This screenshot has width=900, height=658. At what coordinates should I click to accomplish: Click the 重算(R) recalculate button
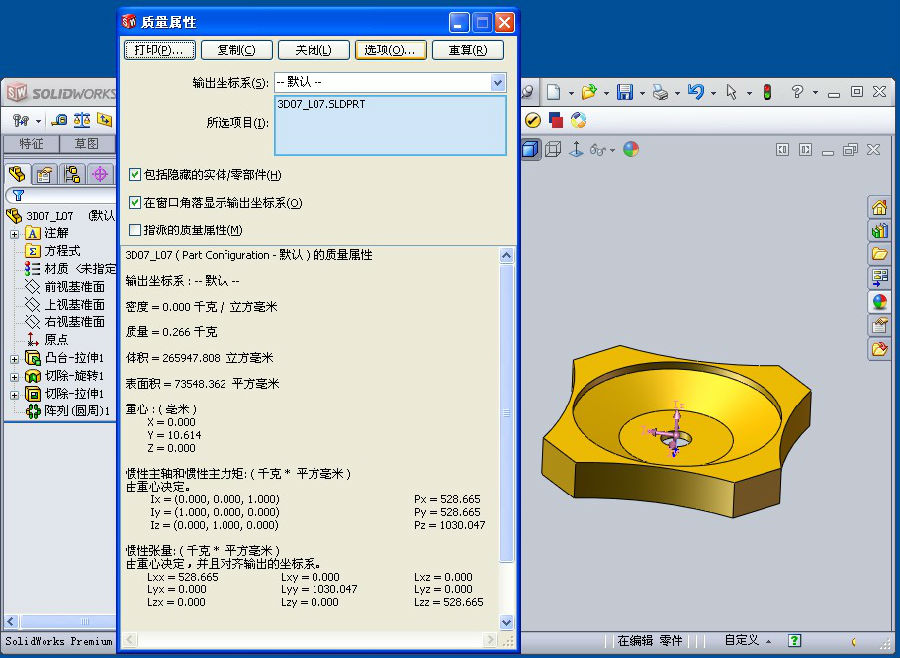467,50
